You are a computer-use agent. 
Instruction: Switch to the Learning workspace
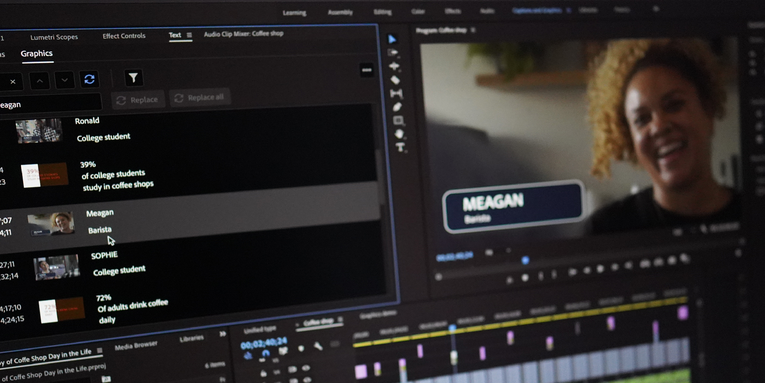[x=294, y=13]
